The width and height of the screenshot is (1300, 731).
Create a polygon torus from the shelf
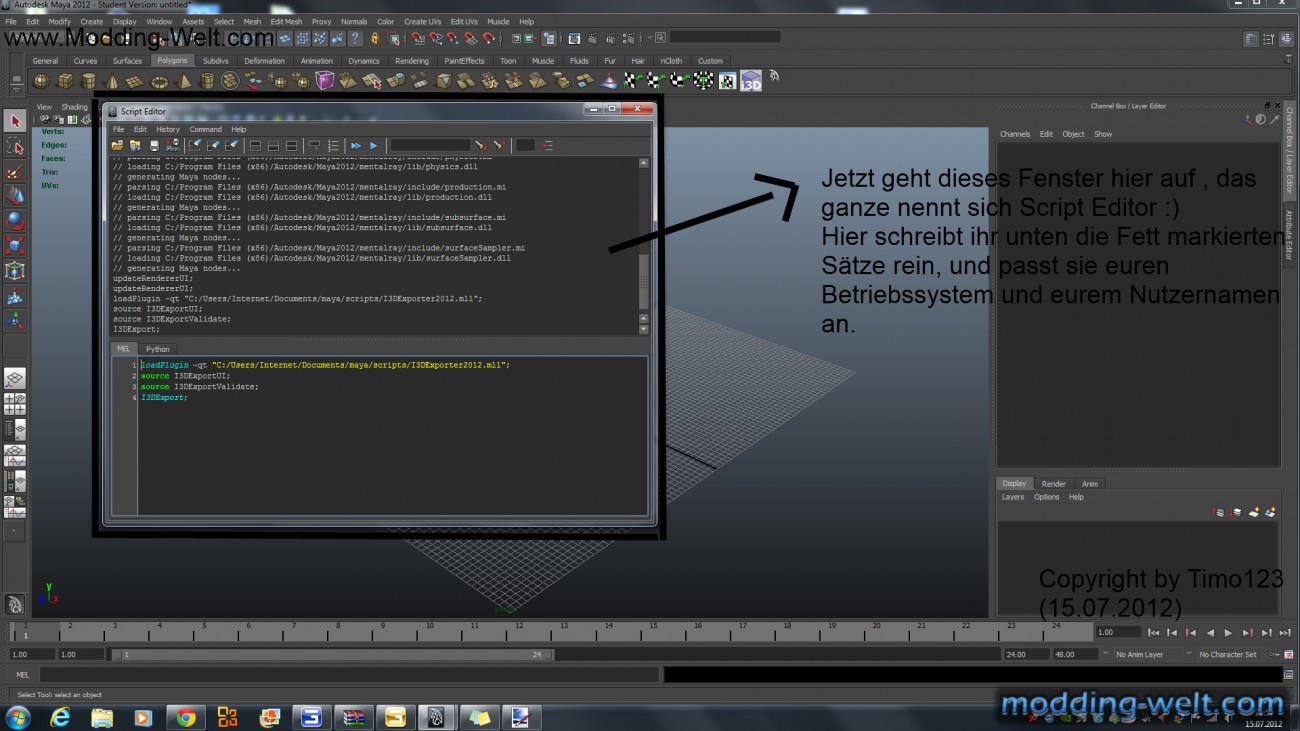[160, 81]
